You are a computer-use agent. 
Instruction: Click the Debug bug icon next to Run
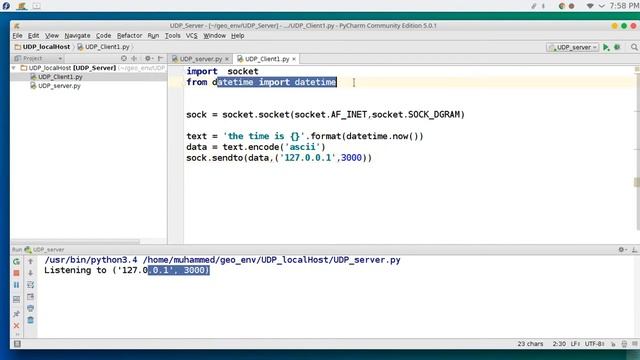[x=618, y=47]
